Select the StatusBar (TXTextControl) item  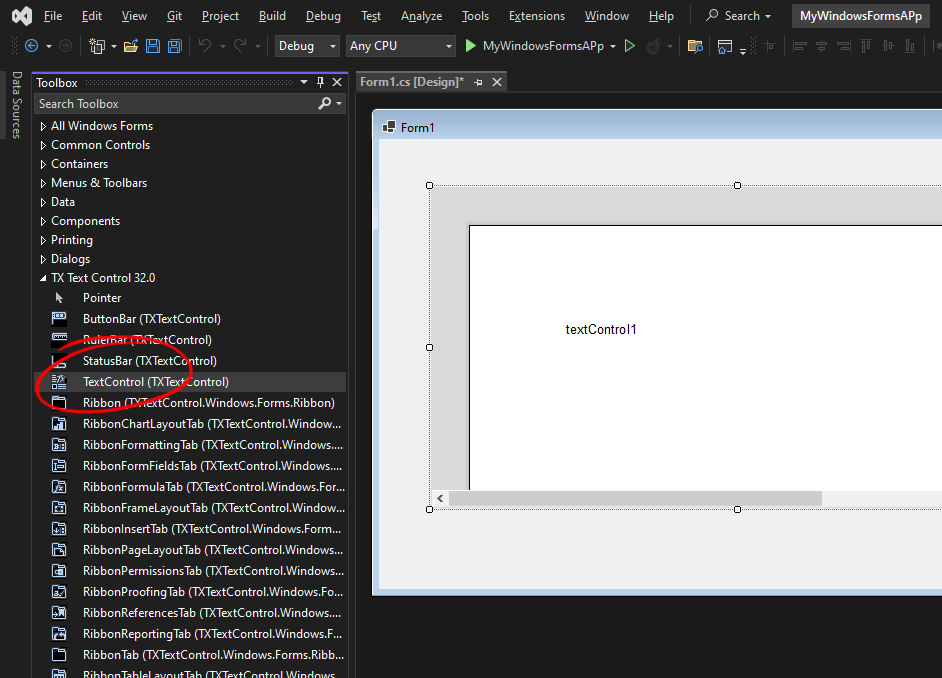190,361
